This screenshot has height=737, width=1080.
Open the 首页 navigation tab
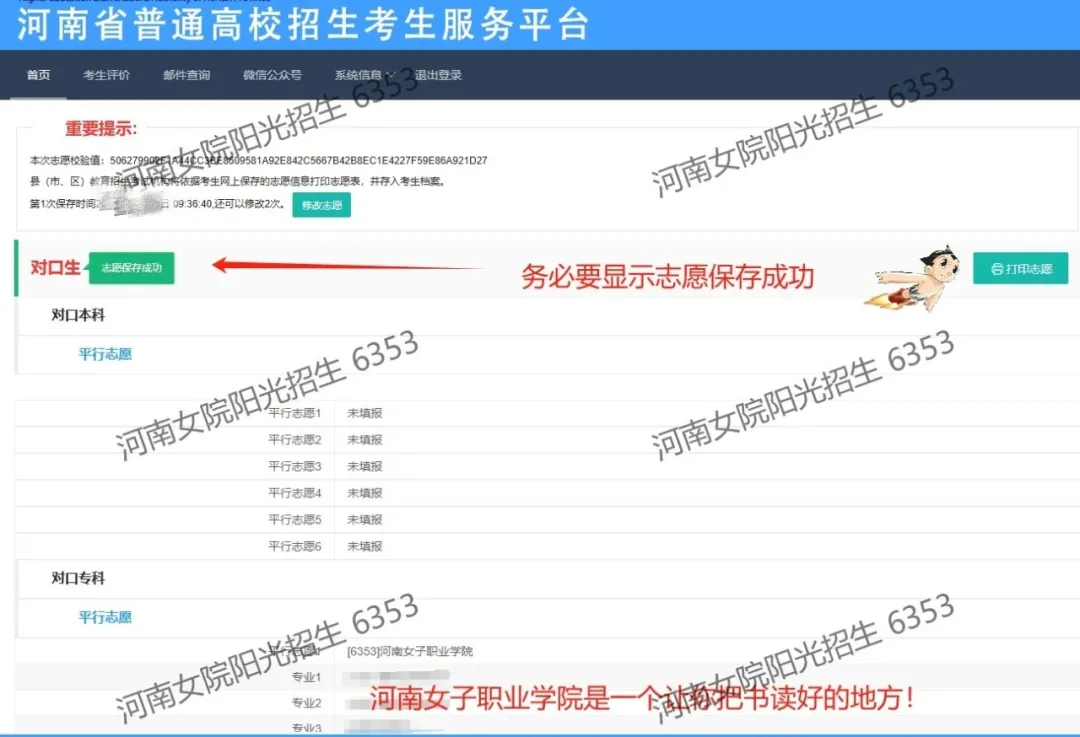[x=38, y=75]
